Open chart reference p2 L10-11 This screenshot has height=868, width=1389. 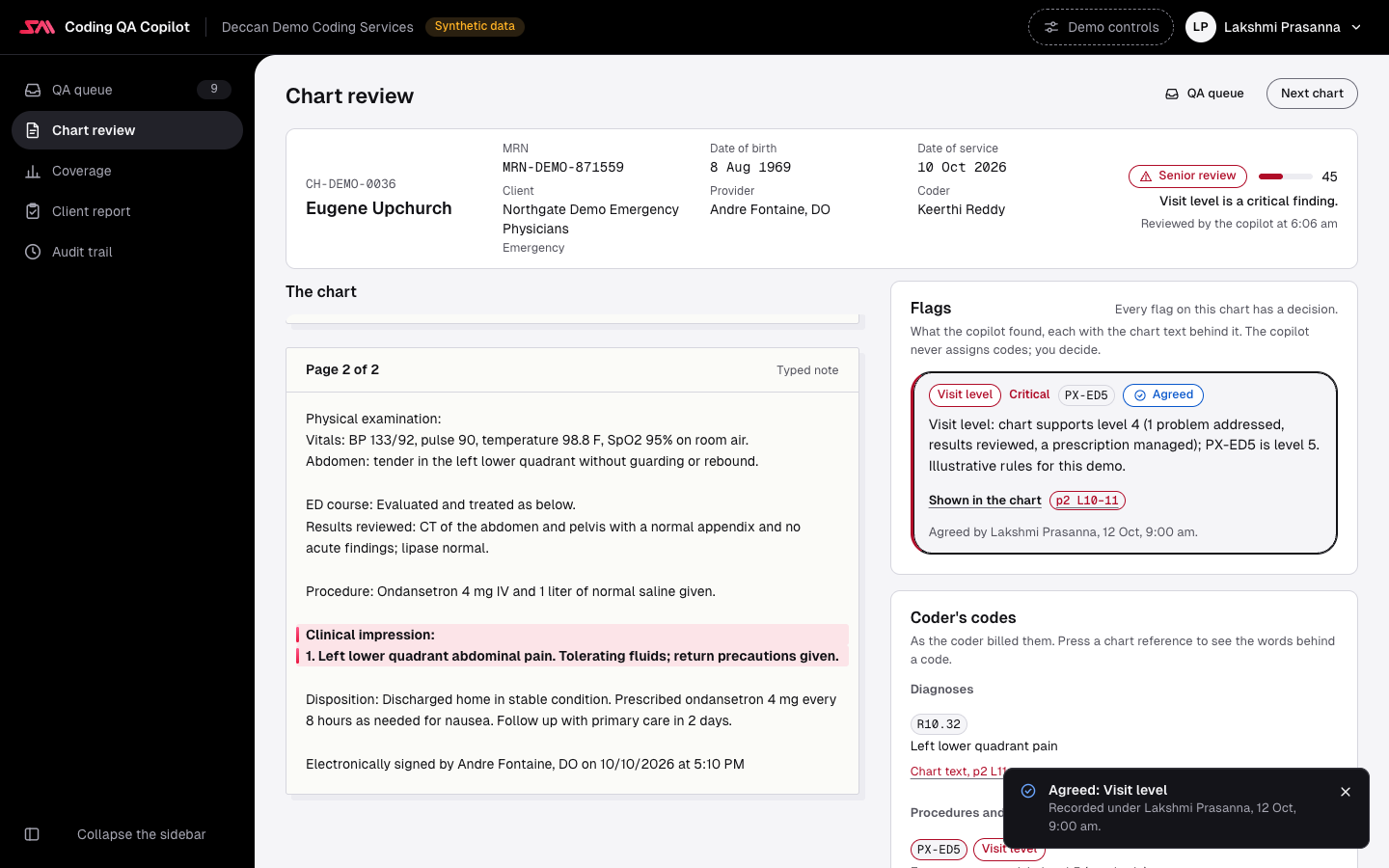tap(1087, 501)
